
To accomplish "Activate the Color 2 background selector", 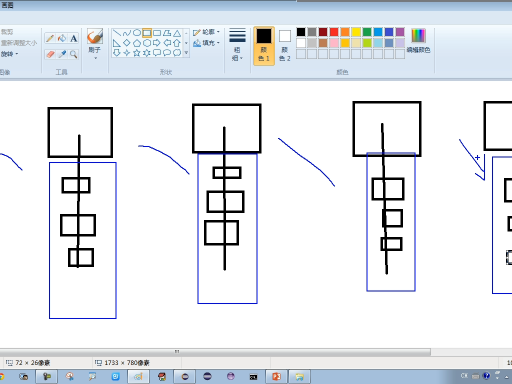I will [x=285, y=46].
